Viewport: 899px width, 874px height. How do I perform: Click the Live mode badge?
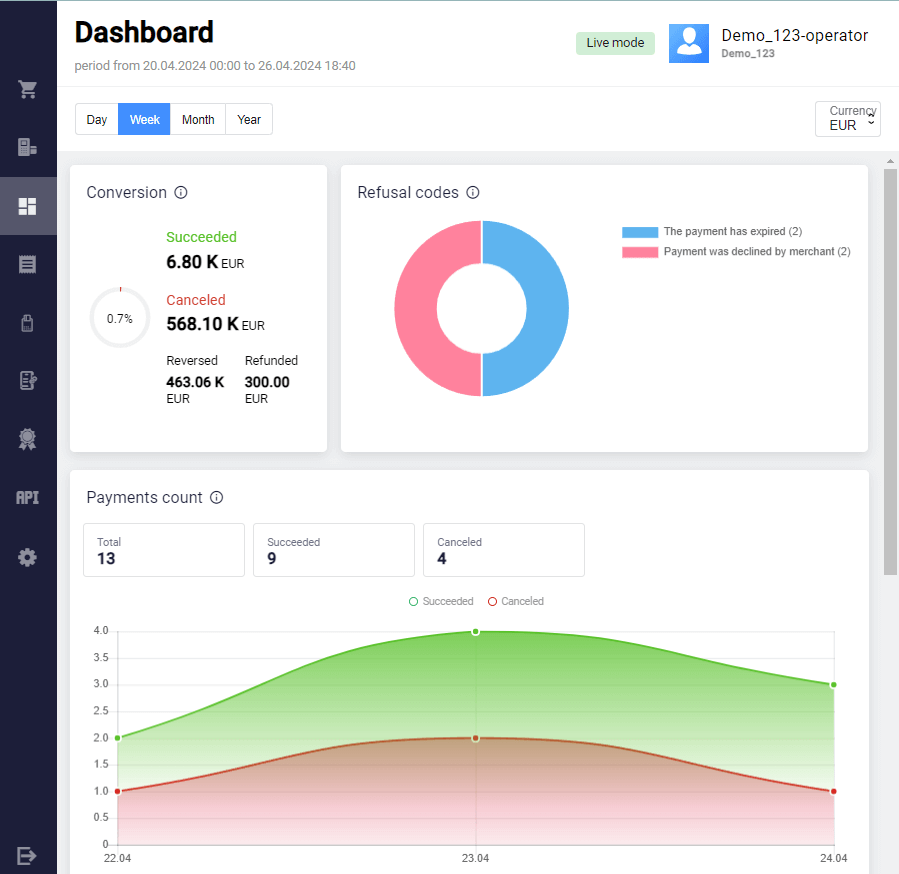point(615,43)
